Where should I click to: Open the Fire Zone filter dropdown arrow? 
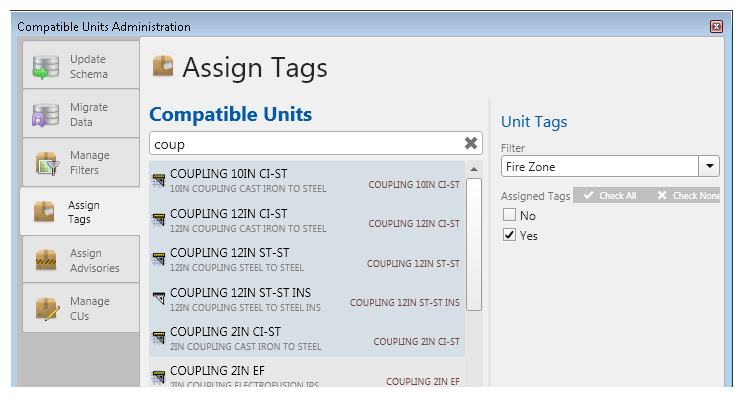point(709,166)
